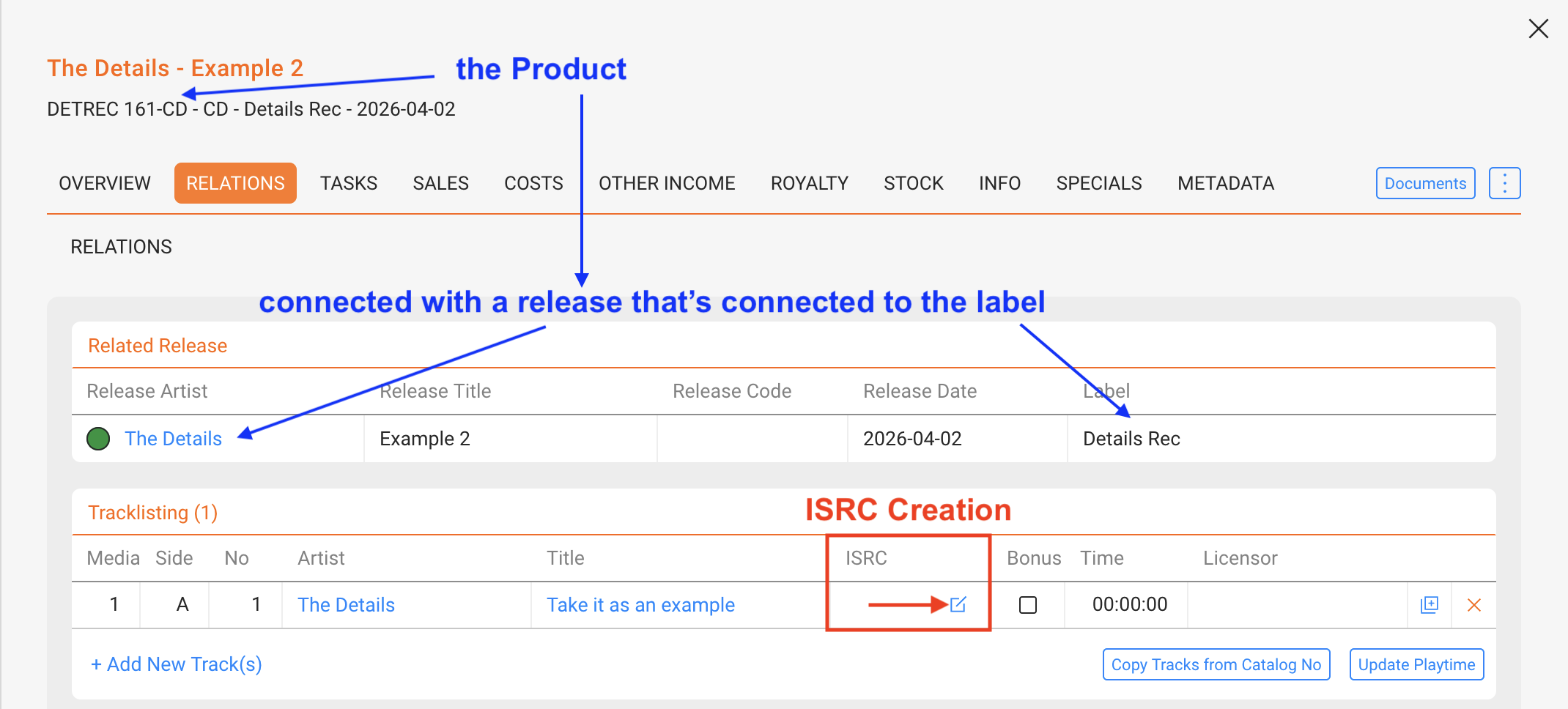Open the track title Take it as an example
The image size is (1568, 709).
(x=640, y=605)
